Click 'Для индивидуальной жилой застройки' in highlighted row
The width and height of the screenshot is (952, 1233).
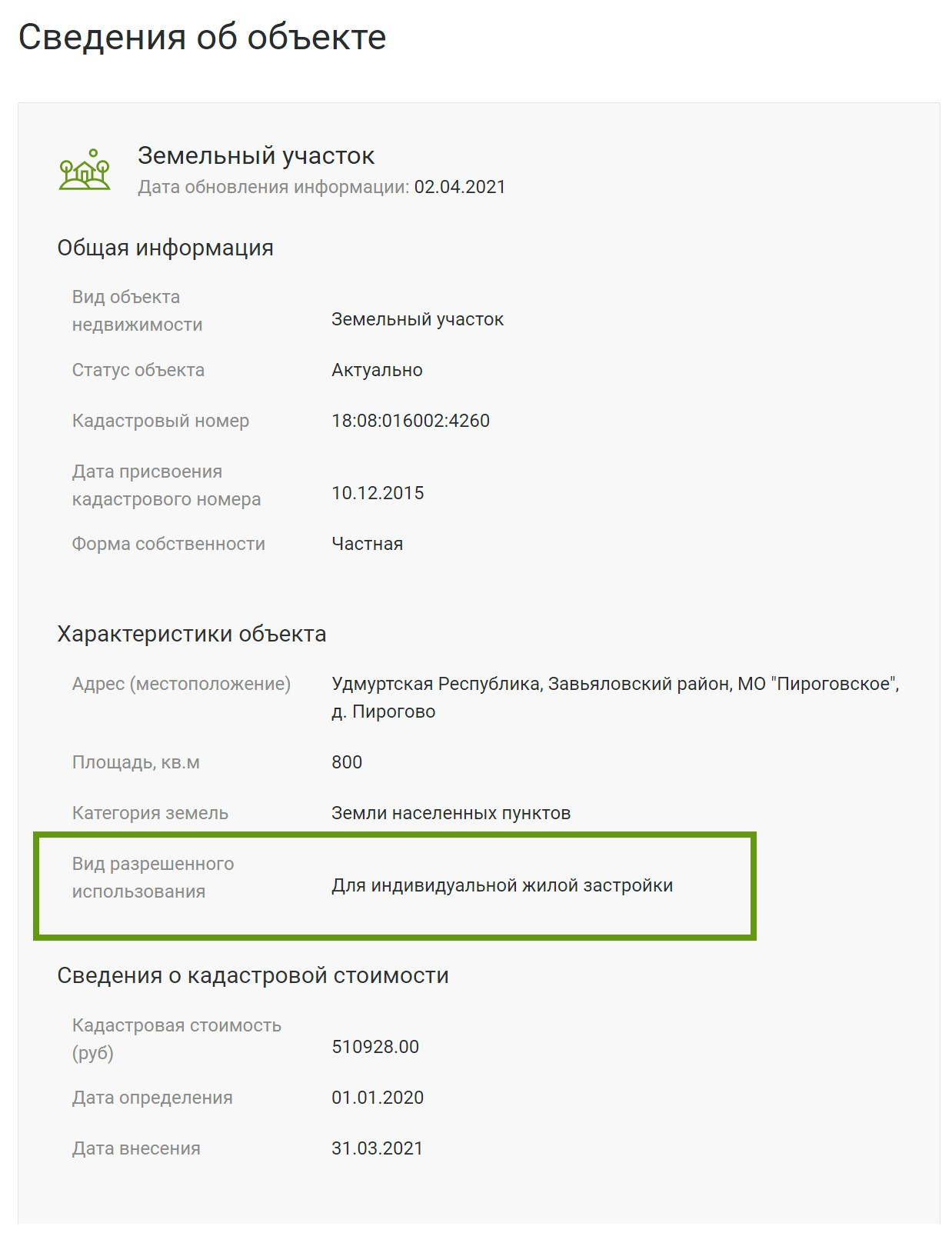(502, 885)
